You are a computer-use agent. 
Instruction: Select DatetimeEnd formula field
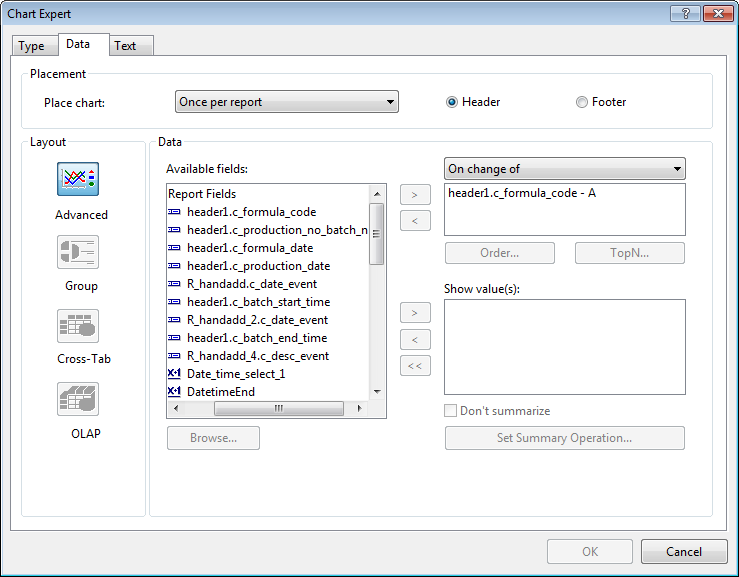[x=221, y=392]
